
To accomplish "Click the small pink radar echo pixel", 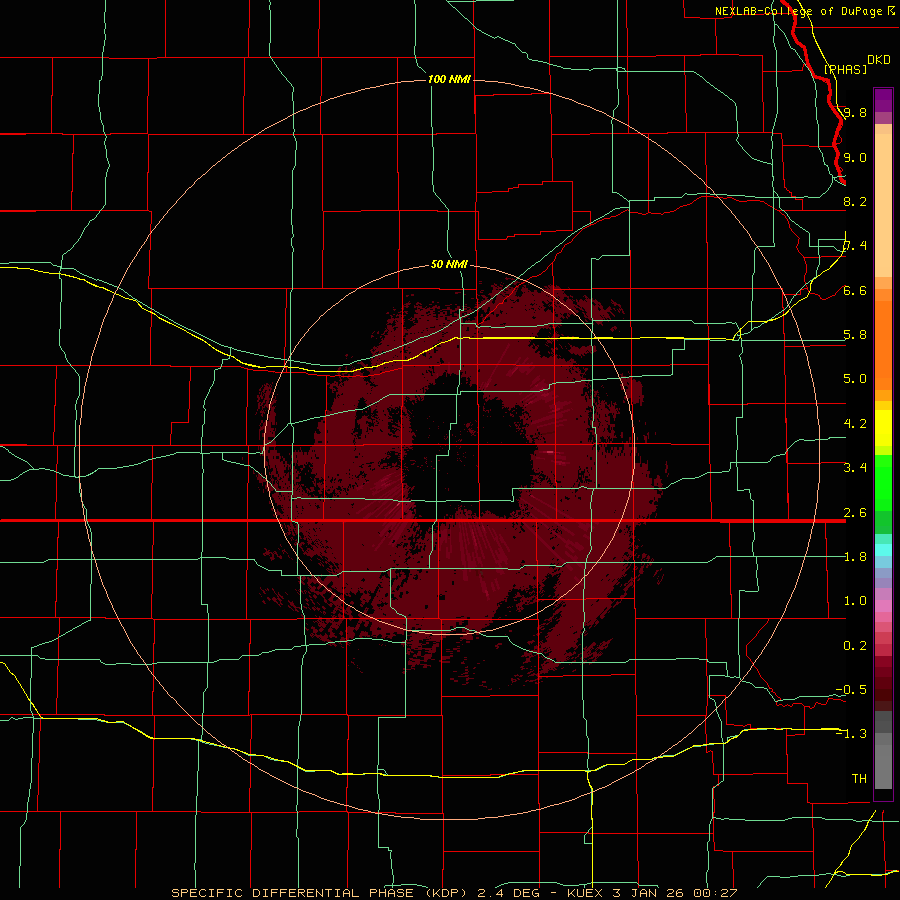I will click(x=550, y=452).
